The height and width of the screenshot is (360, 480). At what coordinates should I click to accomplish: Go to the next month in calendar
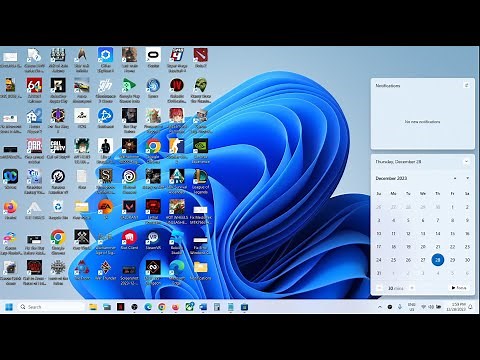click(467, 178)
